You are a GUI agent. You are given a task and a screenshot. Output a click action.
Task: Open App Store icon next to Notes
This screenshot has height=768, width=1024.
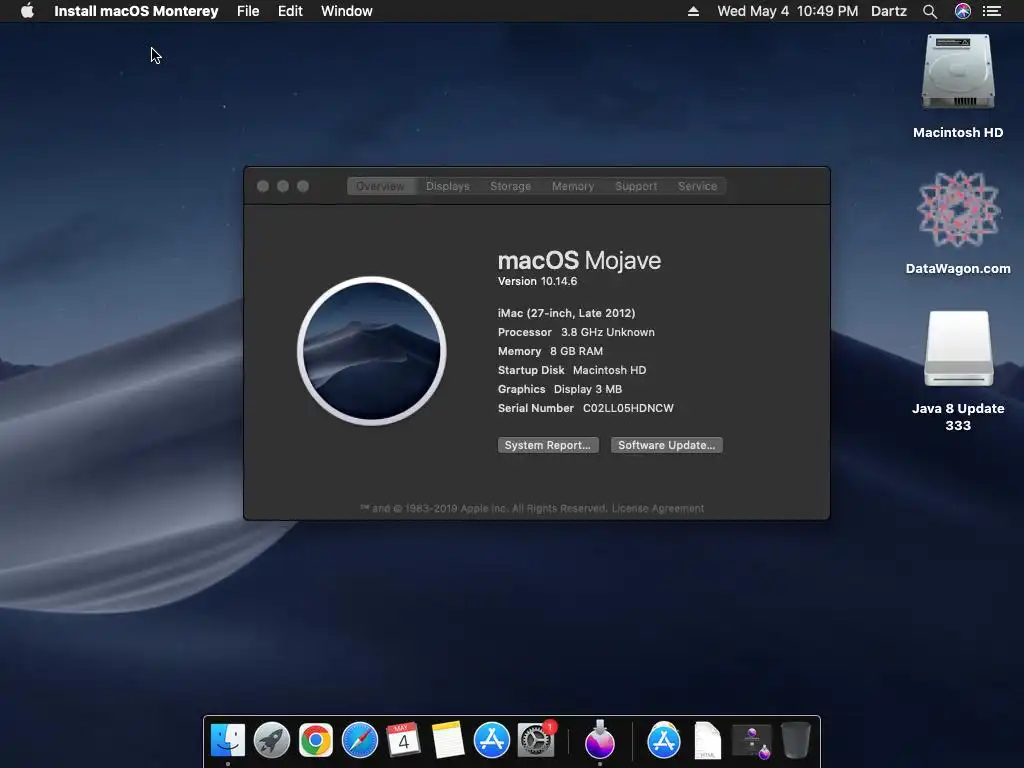pos(492,741)
